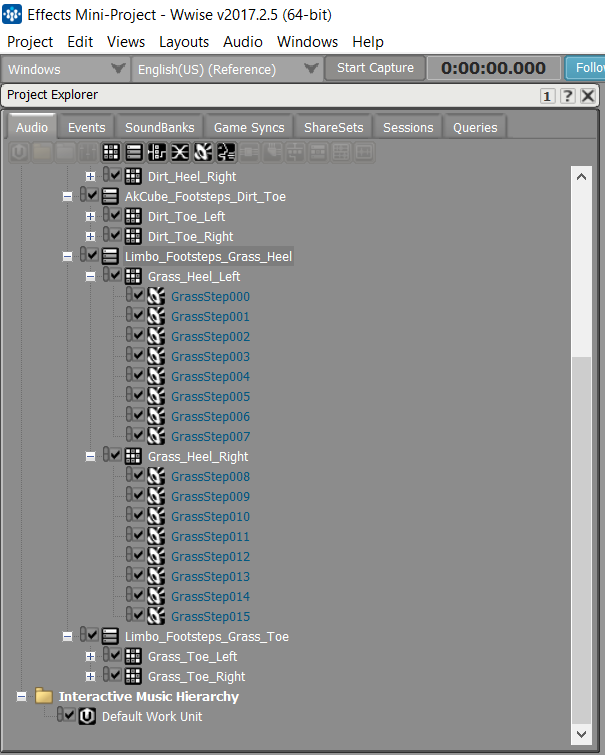Viewport: 605px width, 755px height.
Task: Click the Sequence Container toolbar icon
Action: coord(134,153)
